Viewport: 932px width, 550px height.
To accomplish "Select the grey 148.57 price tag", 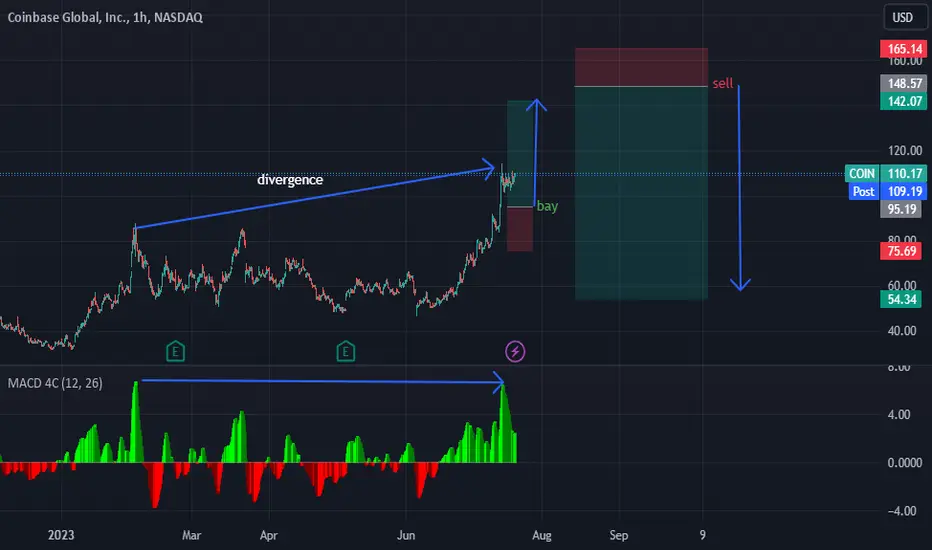I will (904, 83).
